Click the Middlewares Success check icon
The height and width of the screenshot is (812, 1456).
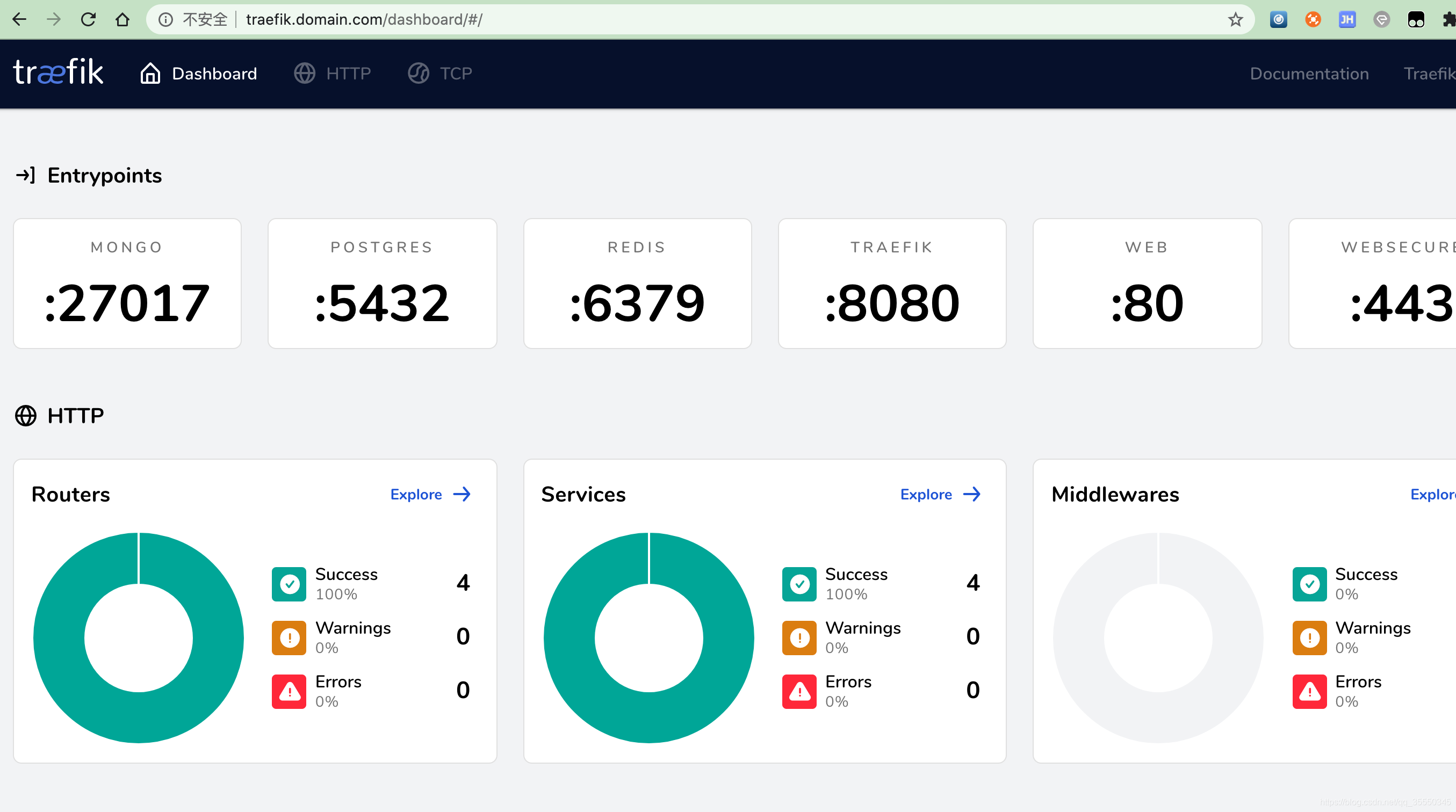pos(1310,584)
